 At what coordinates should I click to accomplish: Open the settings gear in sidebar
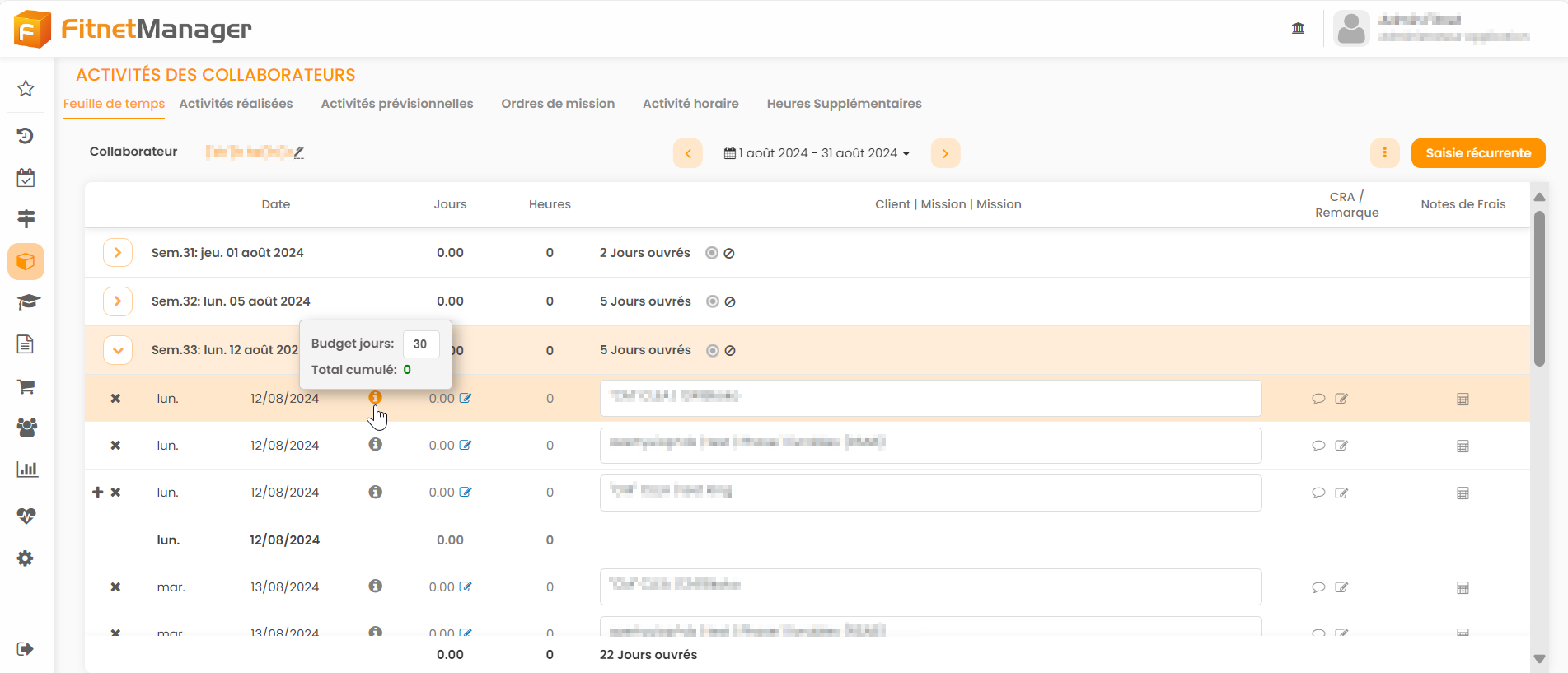click(26, 558)
